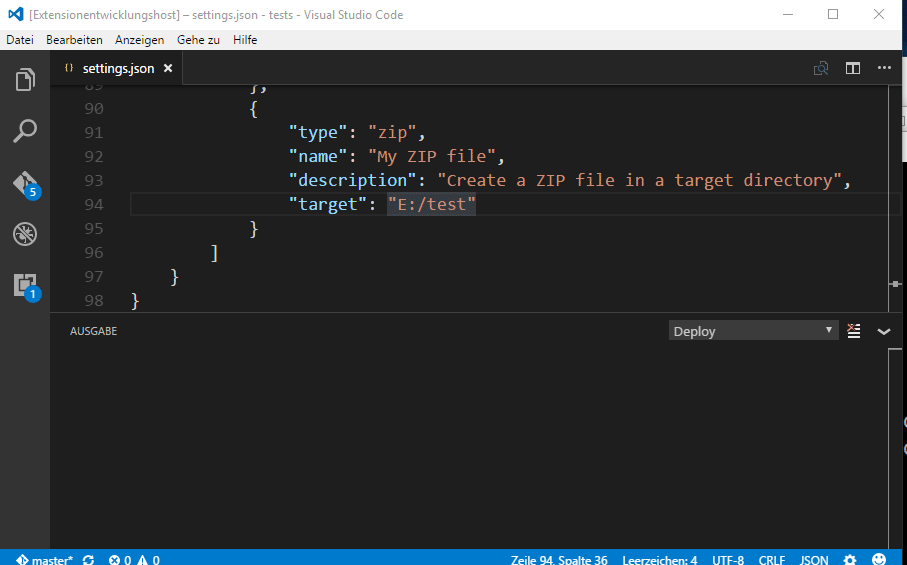
Task: Click the gear icon in status bar
Action: pyautogui.click(x=849, y=559)
